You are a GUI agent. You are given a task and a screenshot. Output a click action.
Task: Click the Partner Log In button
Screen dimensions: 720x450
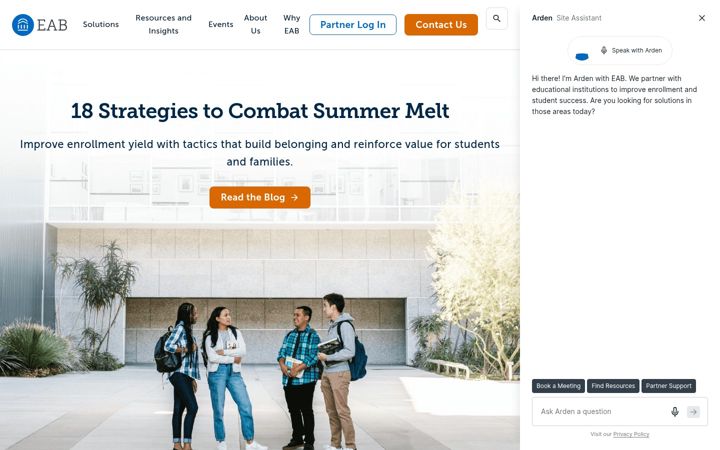353,25
